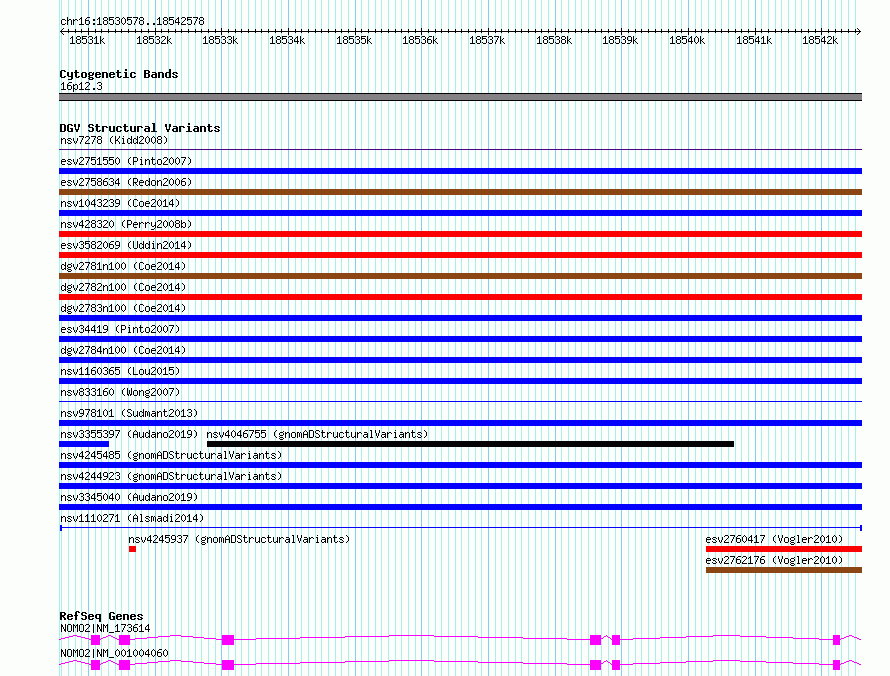Open variant nsv833160 (Wong2007)

click(120, 392)
